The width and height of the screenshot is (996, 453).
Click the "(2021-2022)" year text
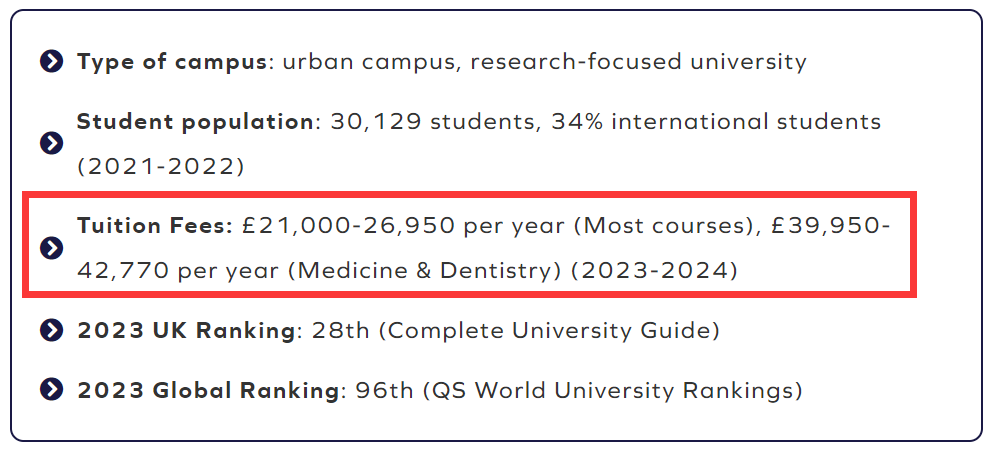(x=160, y=165)
